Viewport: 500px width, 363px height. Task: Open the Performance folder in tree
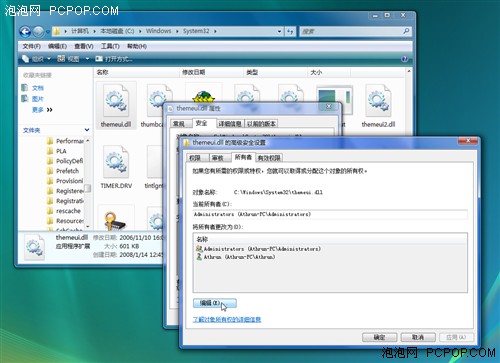(69, 141)
